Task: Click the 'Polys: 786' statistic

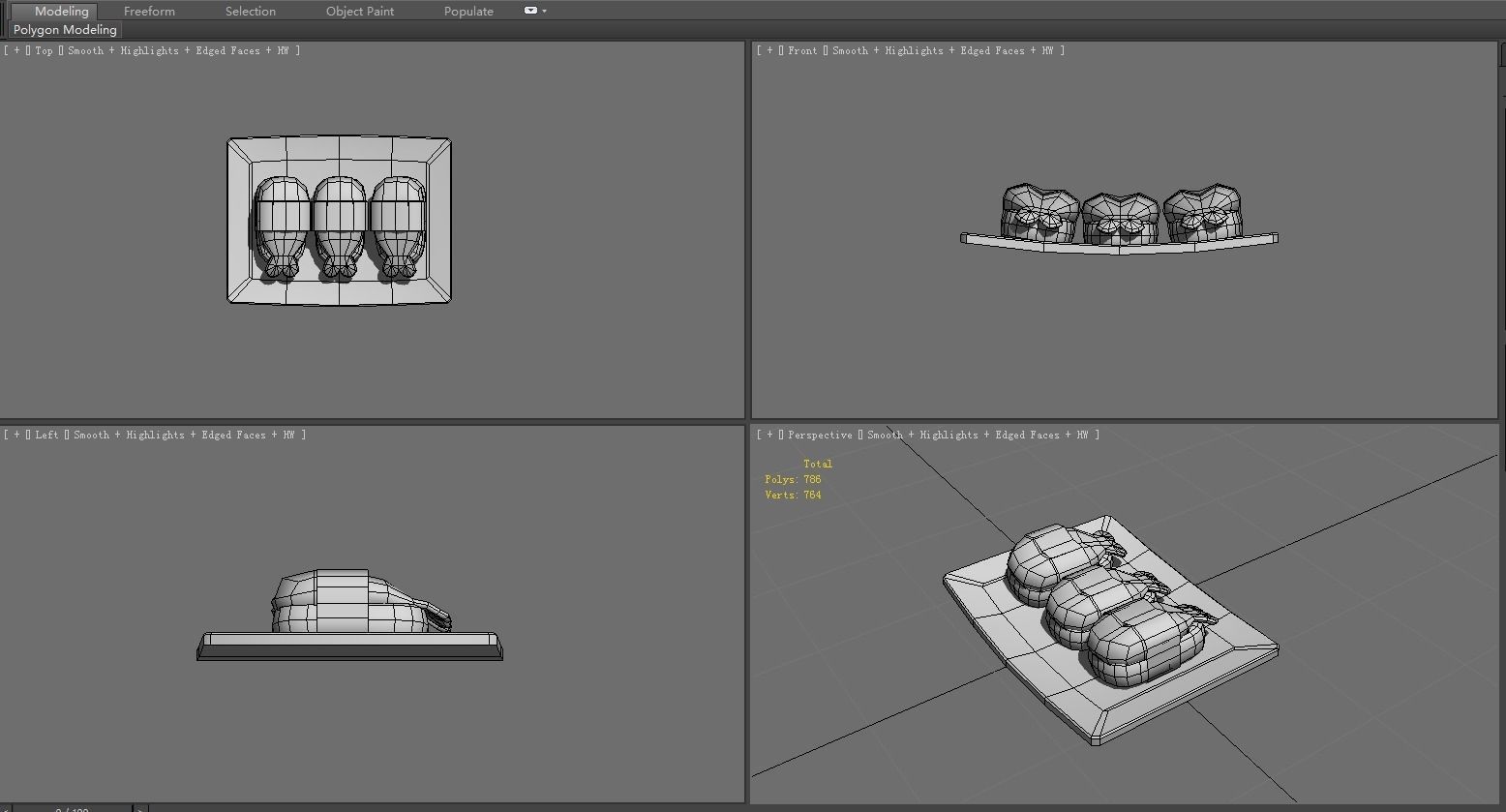Action: pos(793,479)
